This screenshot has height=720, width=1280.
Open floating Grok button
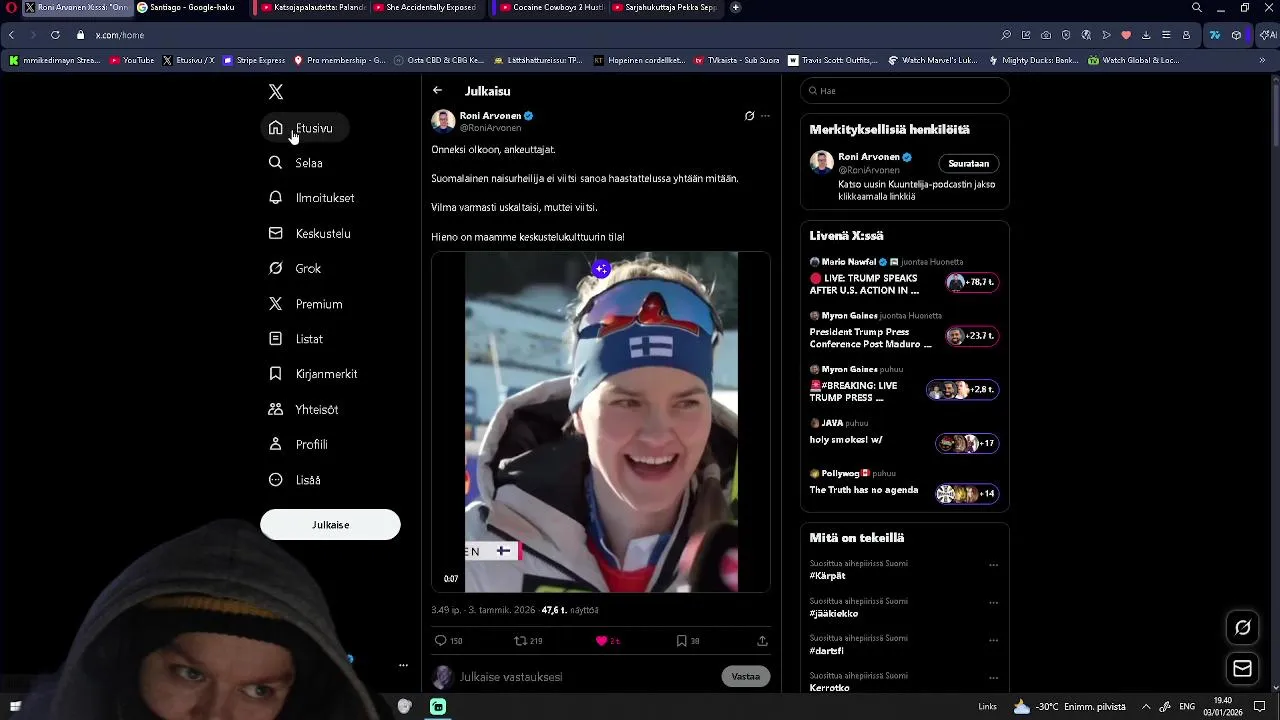[x=1243, y=628]
